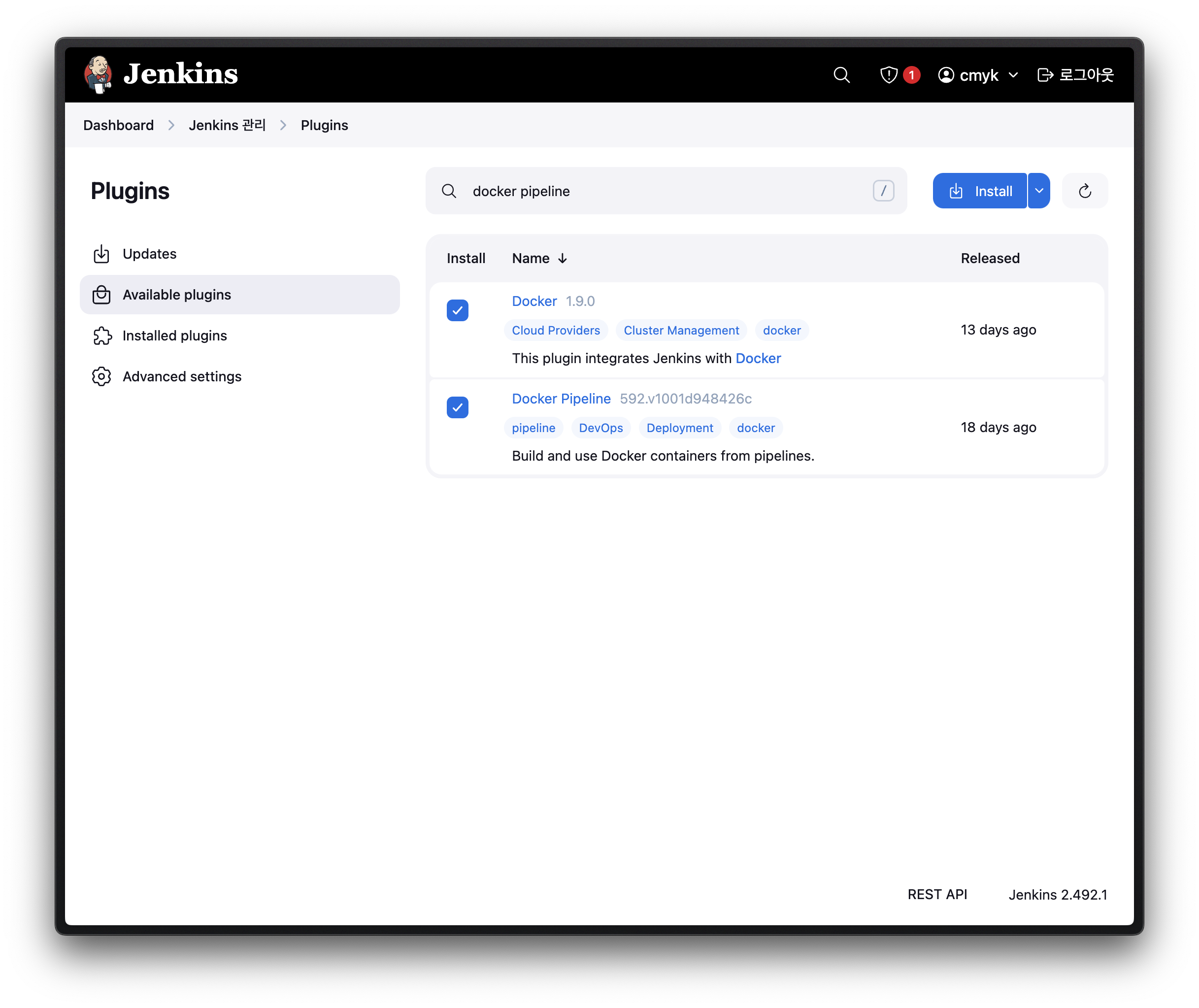Click the pipeline tag

click(x=533, y=428)
